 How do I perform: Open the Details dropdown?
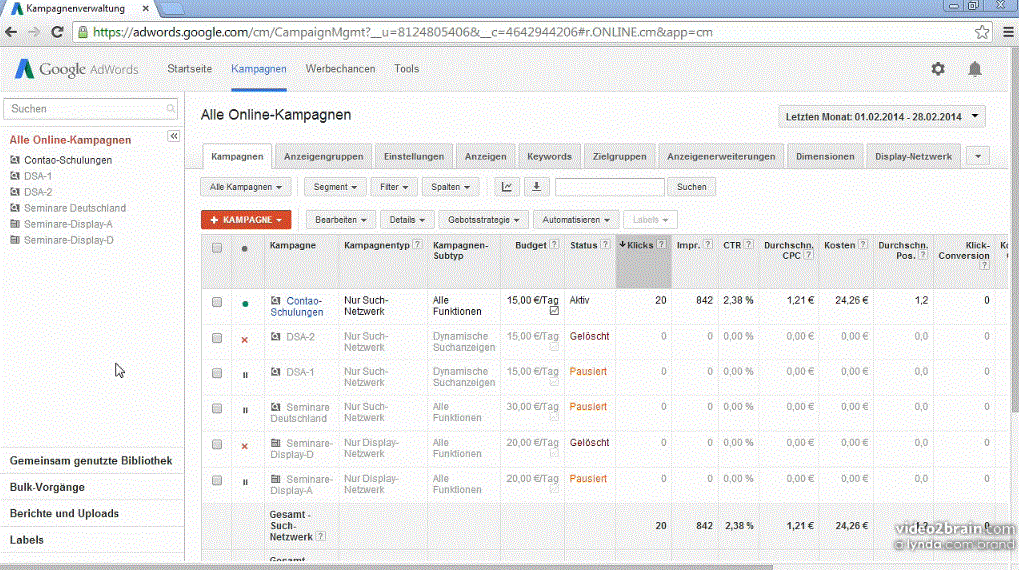(x=407, y=220)
